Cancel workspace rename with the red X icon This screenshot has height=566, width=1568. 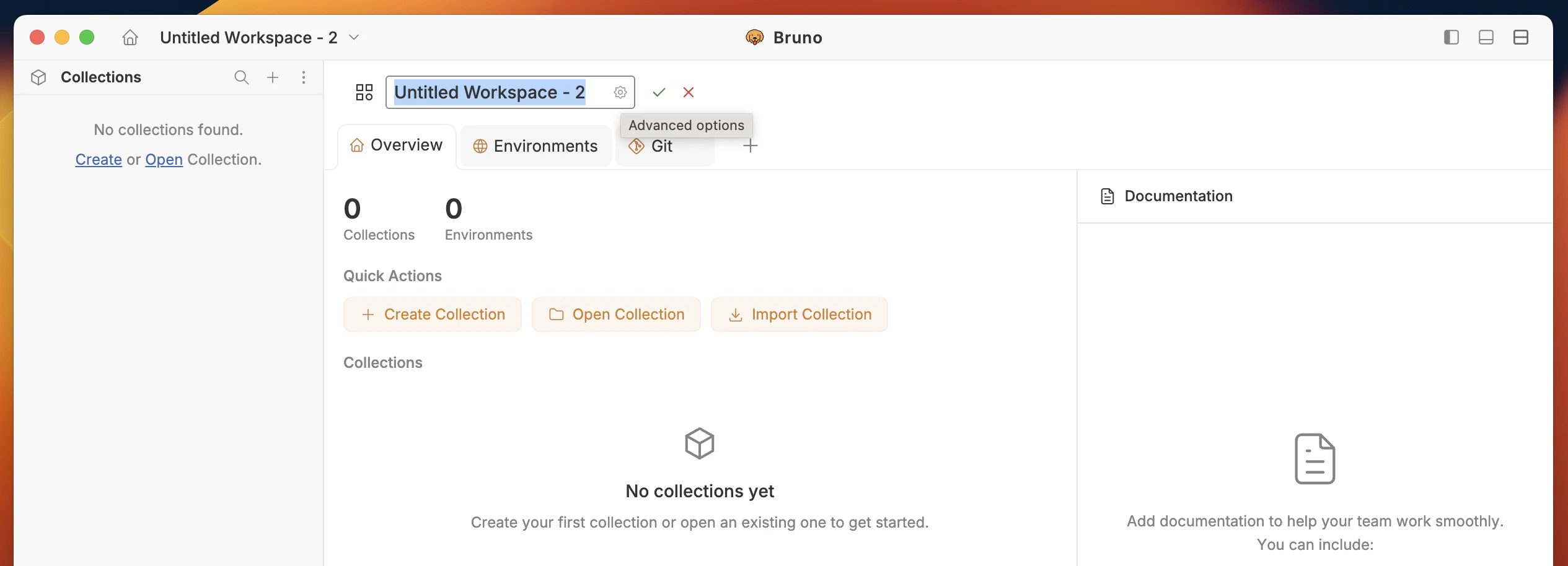point(689,92)
